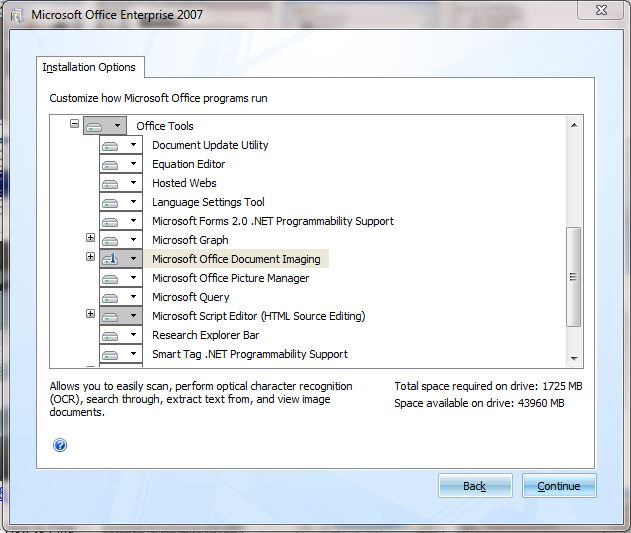Open Equation Editor install dropdown arrow
This screenshot has height=533, width=631.
133,163
